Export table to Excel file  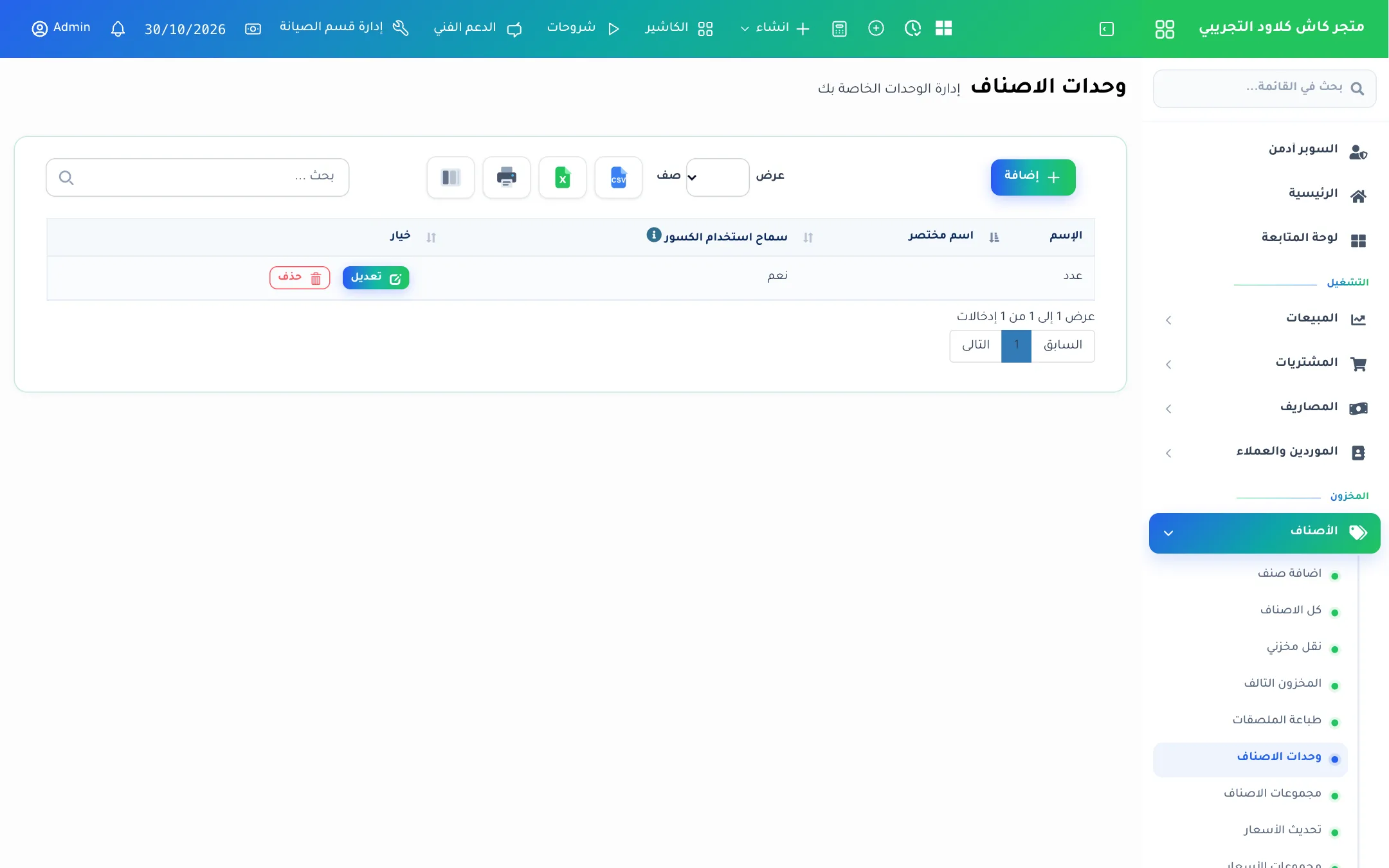pos(562,177)
